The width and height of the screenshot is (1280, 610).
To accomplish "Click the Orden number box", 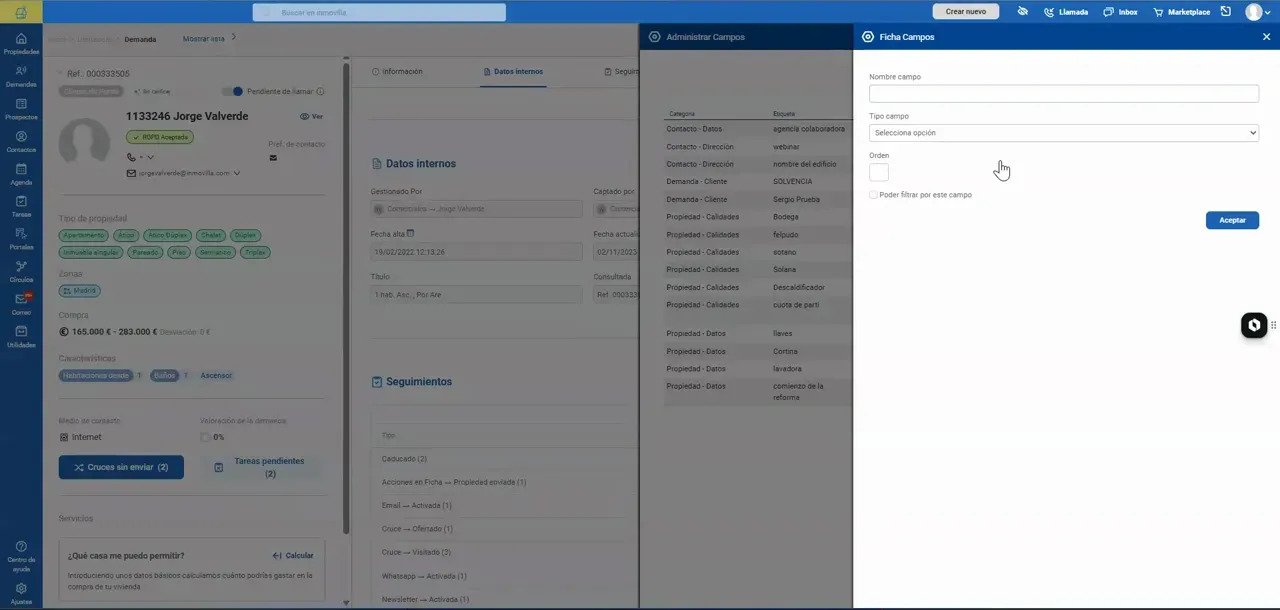I will (x=879, y=172).
